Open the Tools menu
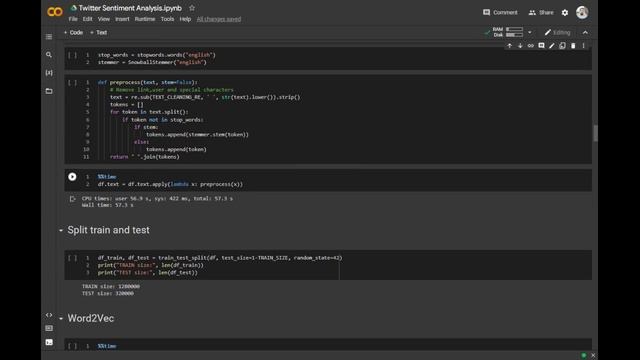This screenshot has height=360, width=640. (x=167, y=19)
